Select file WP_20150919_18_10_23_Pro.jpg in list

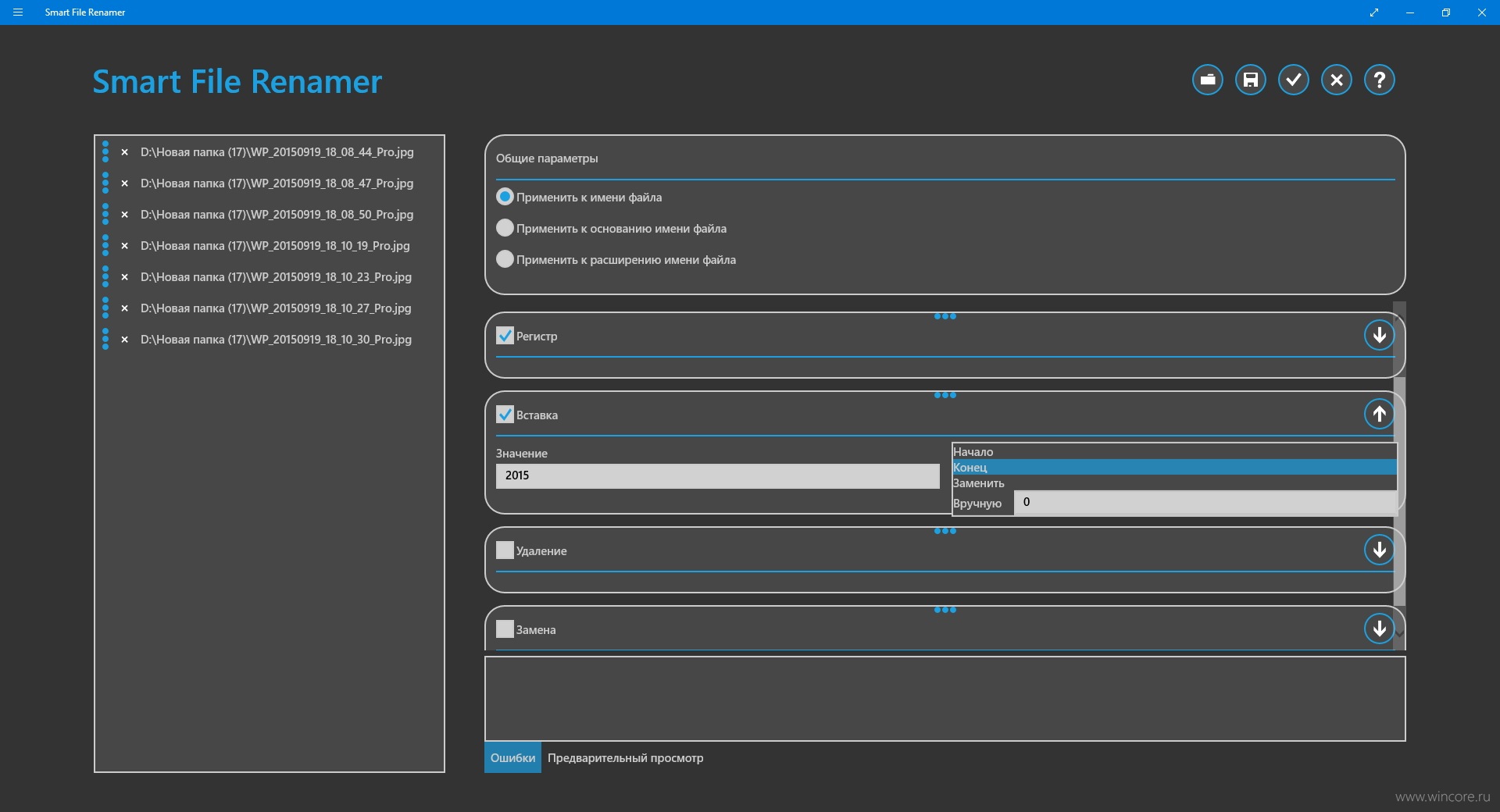[276, 277]
